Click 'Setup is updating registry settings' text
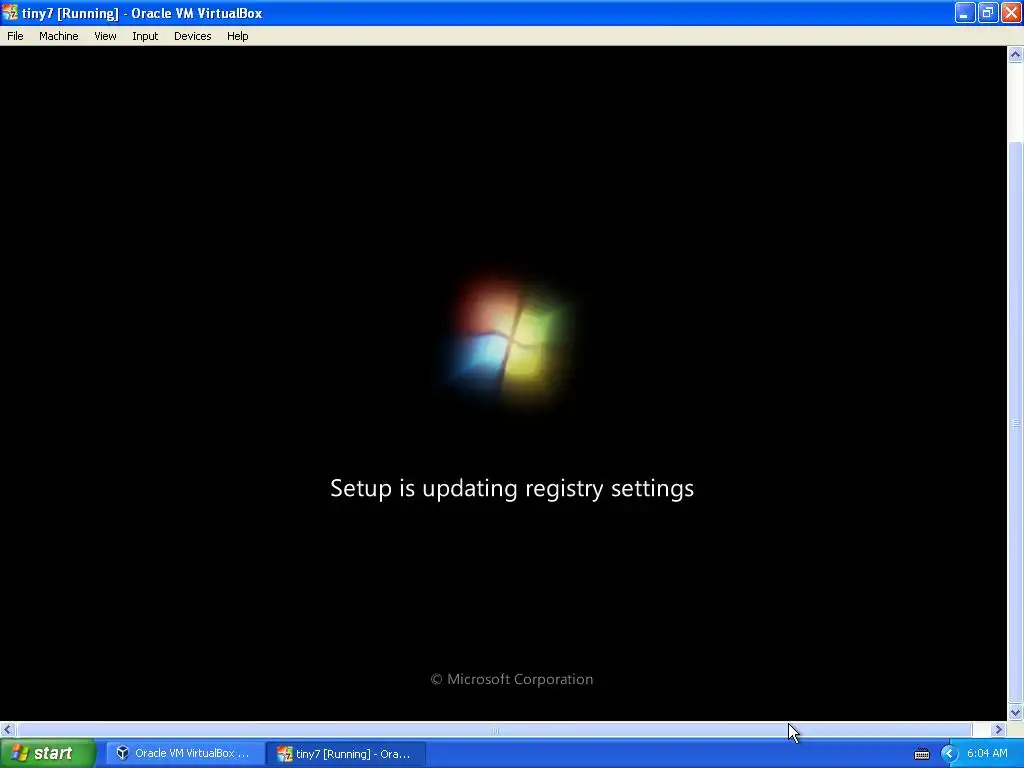Image resolution: width=1024 pixels, height=768 pixels. pos(512,488)
